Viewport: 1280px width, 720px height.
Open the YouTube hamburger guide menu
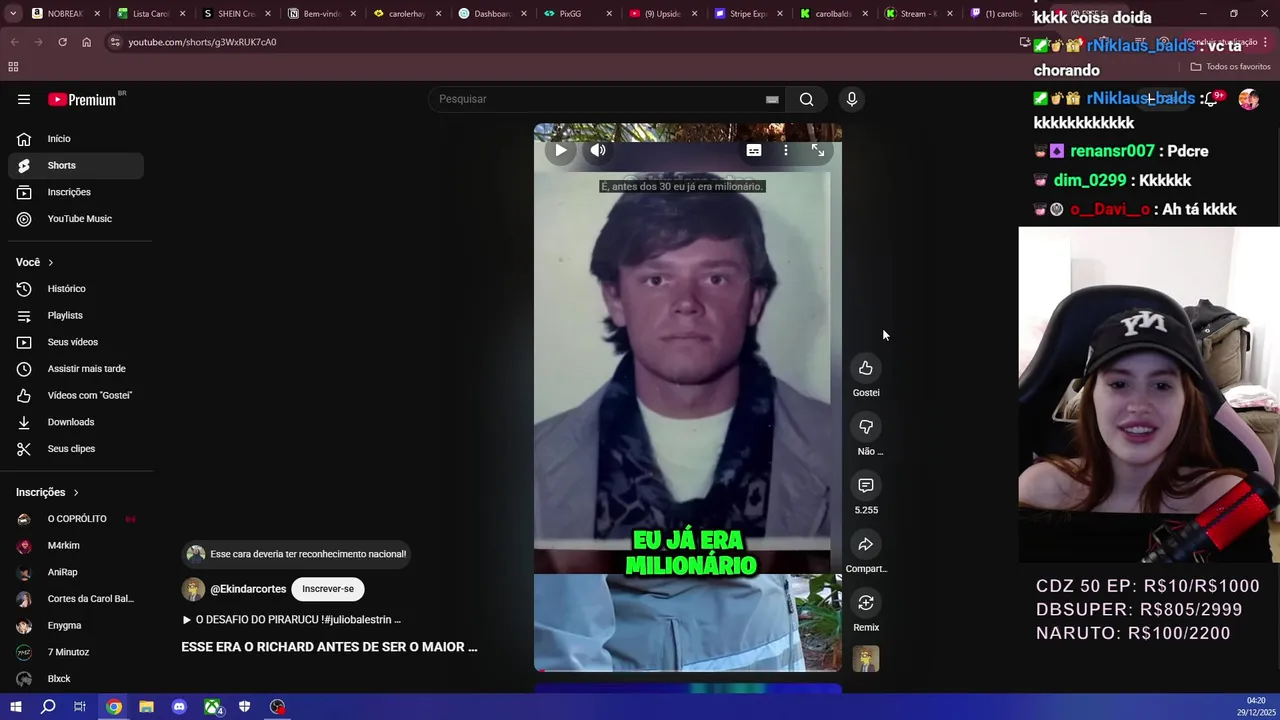coord(24,99)
